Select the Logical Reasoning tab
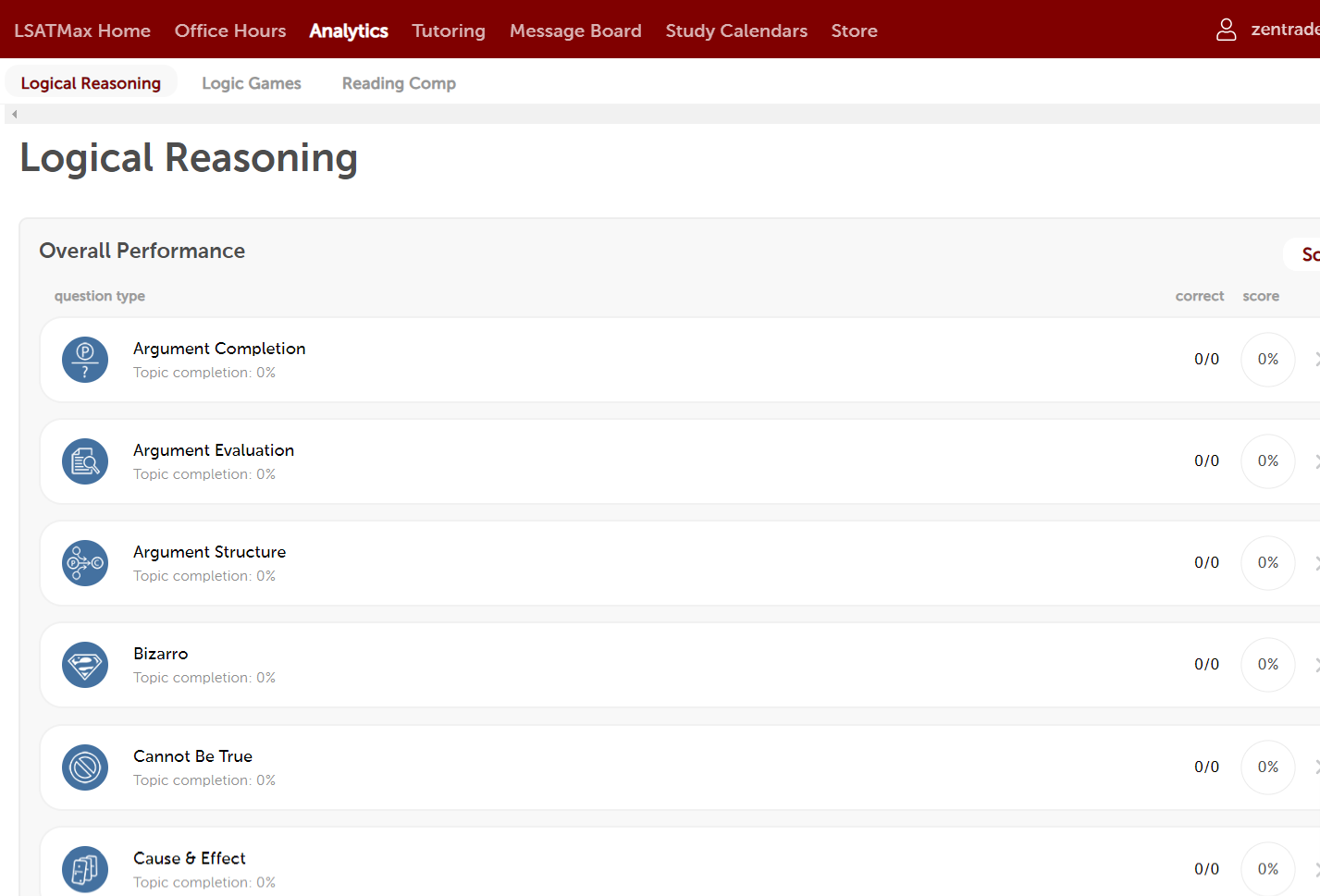The height and width of the screenshot is (896, 1320). (91, 83)
